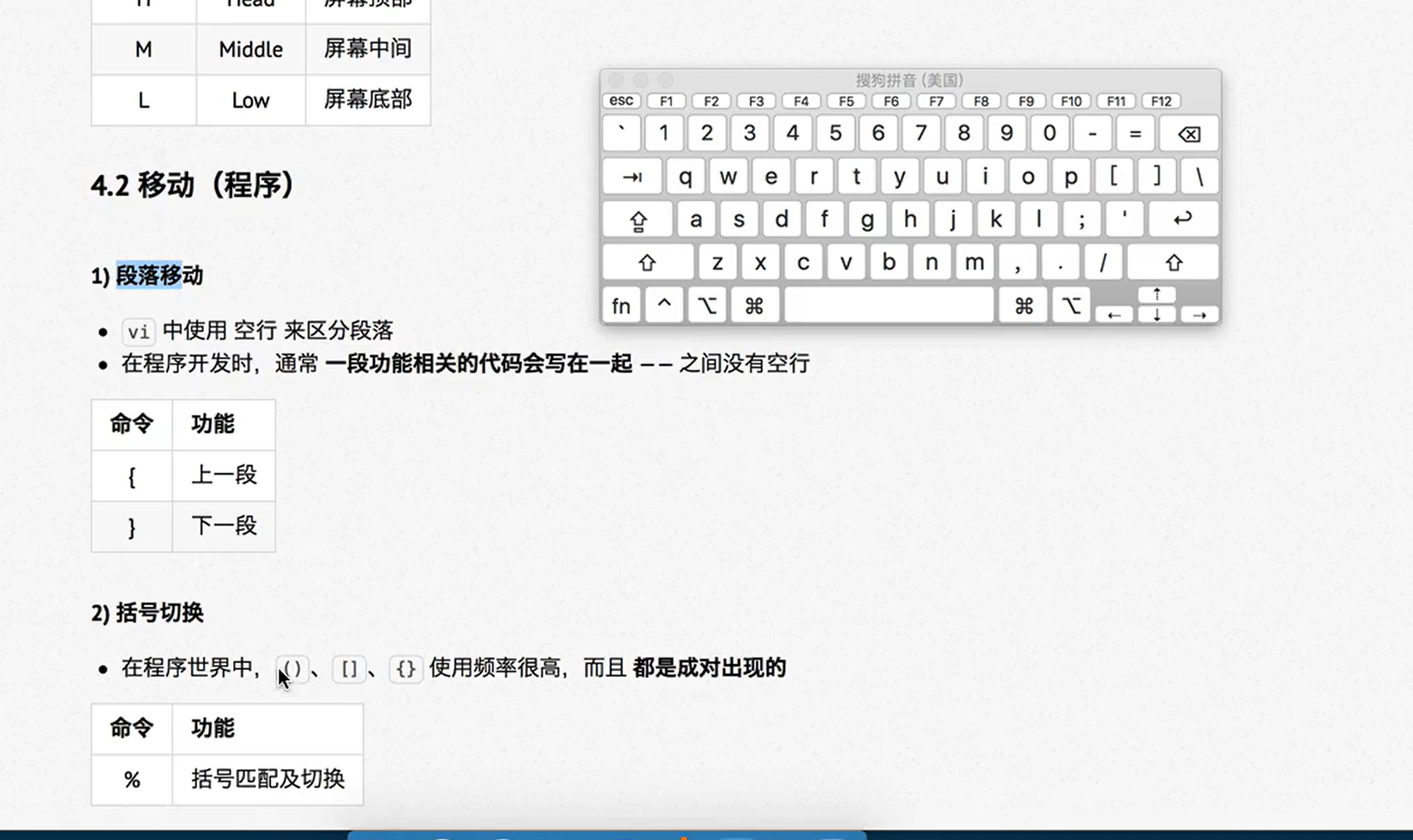This screenshot has height=840, width=1413.
Task: Click the esc key
Action: (621, 101)
